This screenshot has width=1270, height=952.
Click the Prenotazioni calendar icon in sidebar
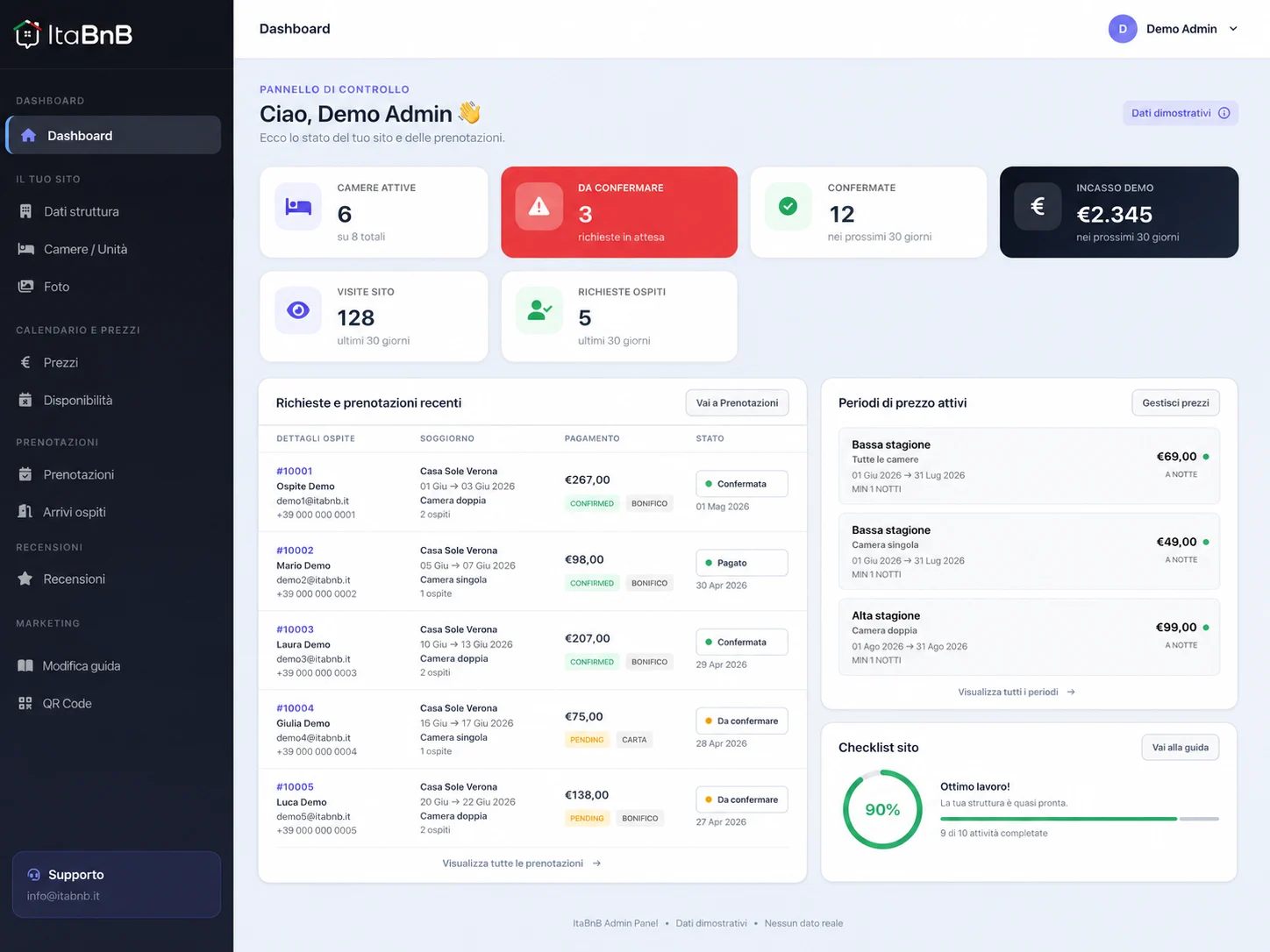click(x=25, y=474)
